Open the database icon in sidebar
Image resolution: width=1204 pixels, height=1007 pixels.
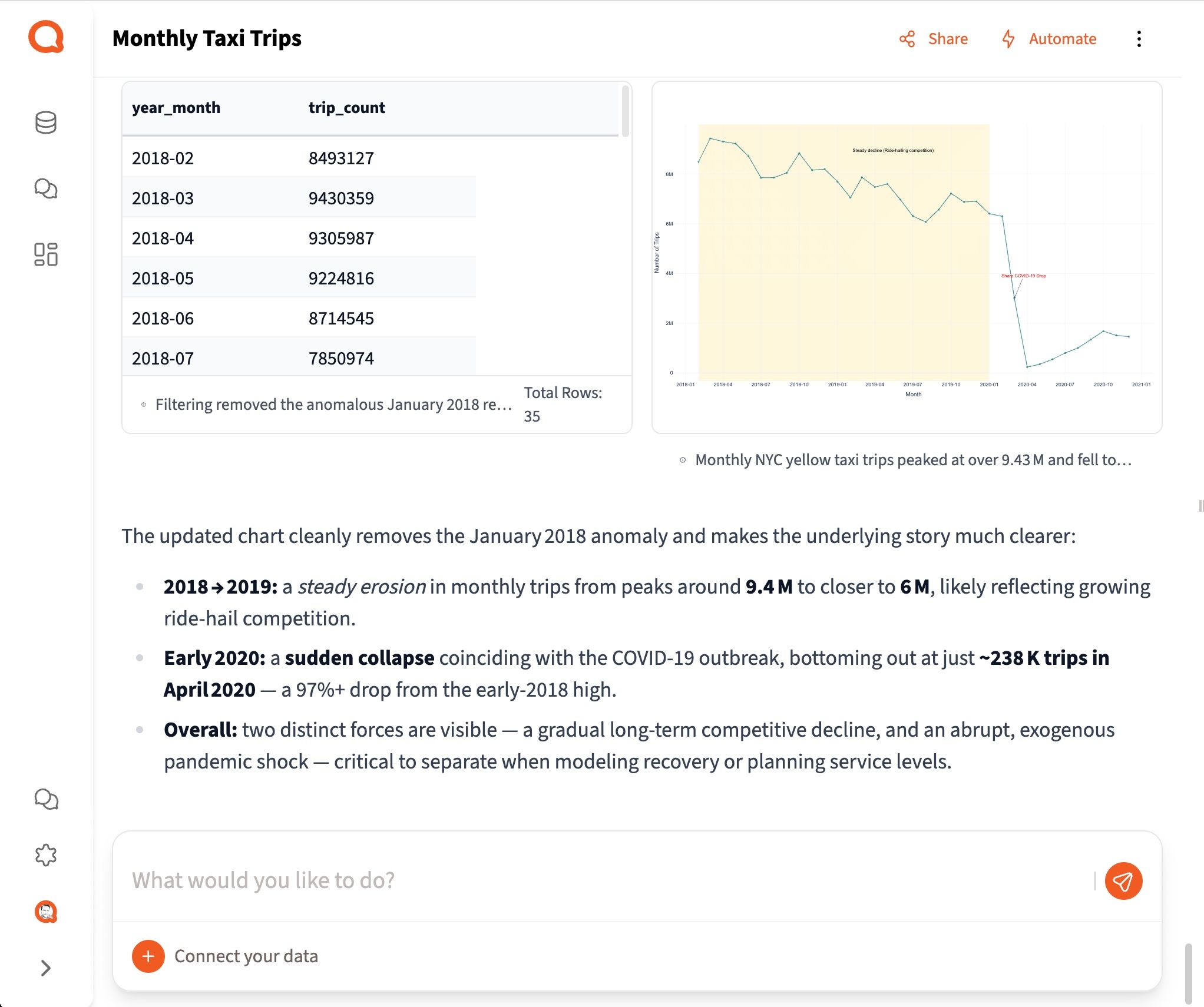(46, 122)
